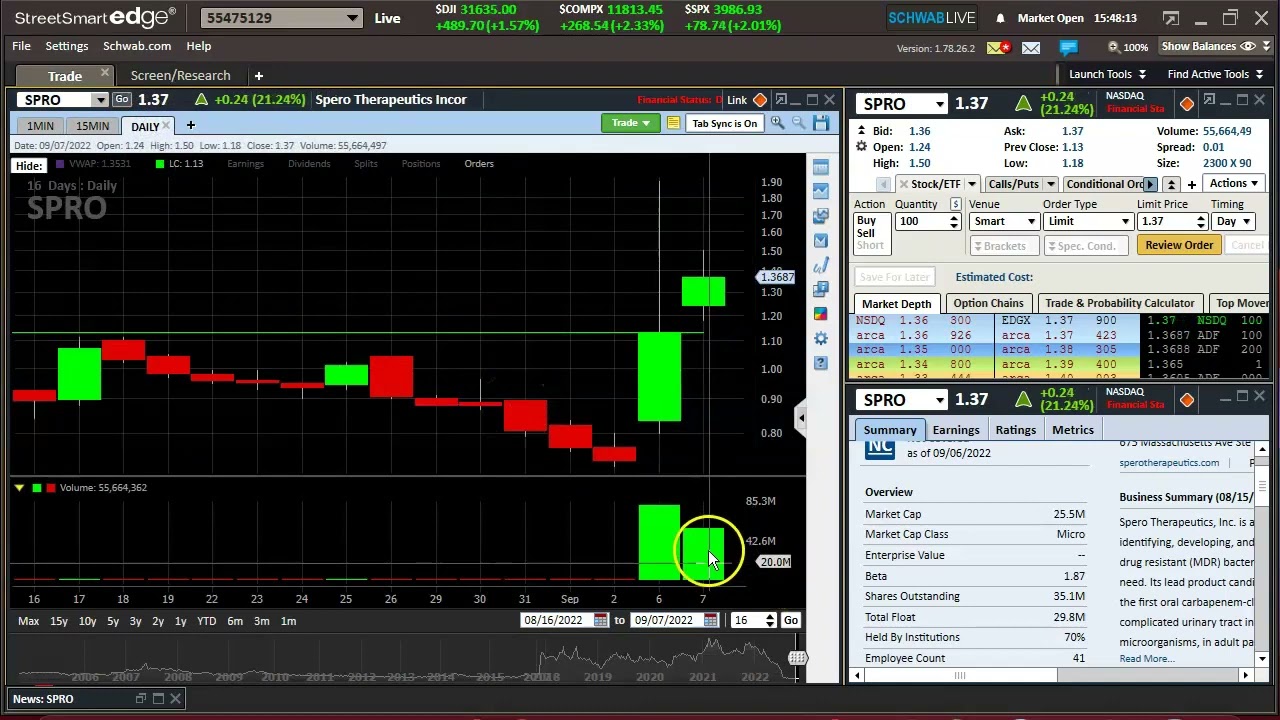Expand Launch Tools menu
The height and width of the screenshot is (720, 1280).
1107,74
